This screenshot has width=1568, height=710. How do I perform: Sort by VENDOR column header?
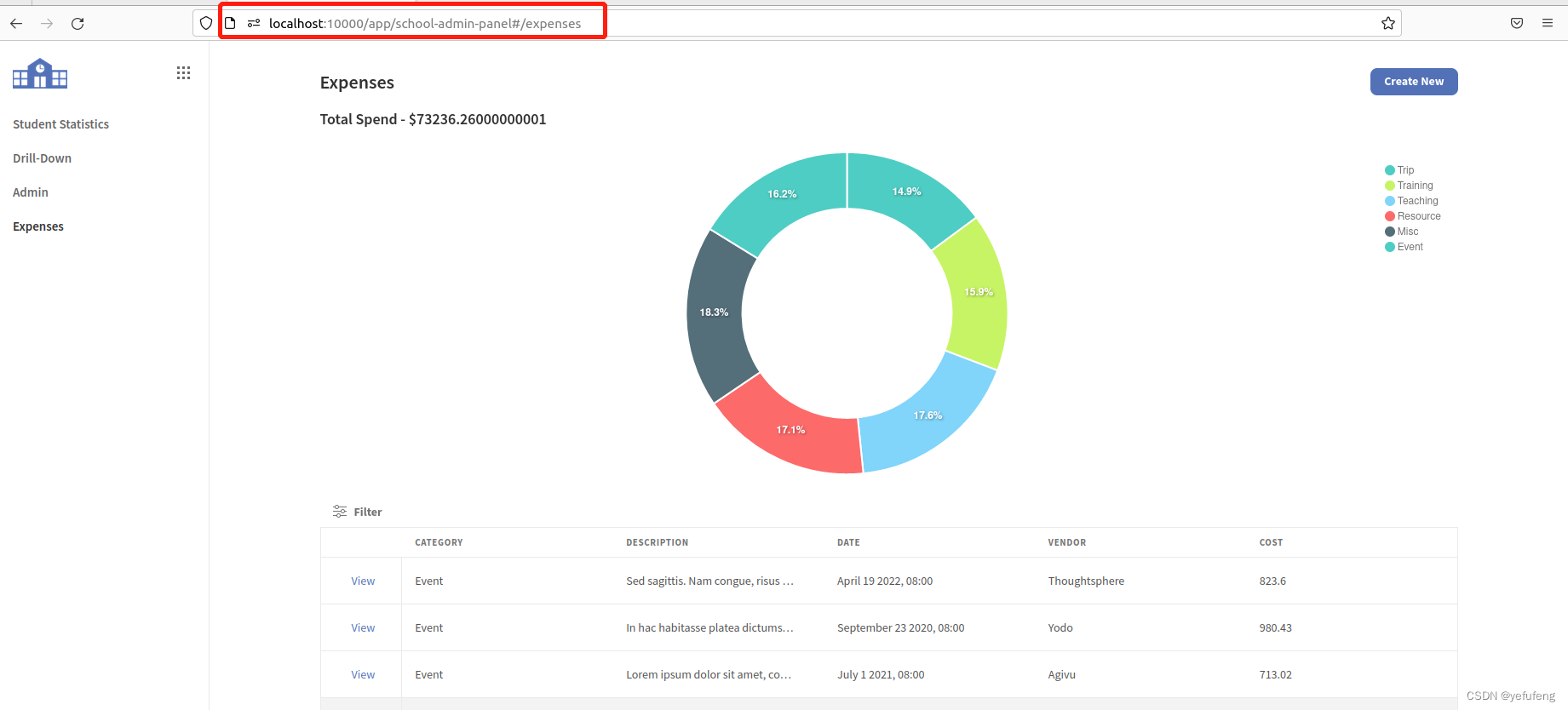point(1066,542)
